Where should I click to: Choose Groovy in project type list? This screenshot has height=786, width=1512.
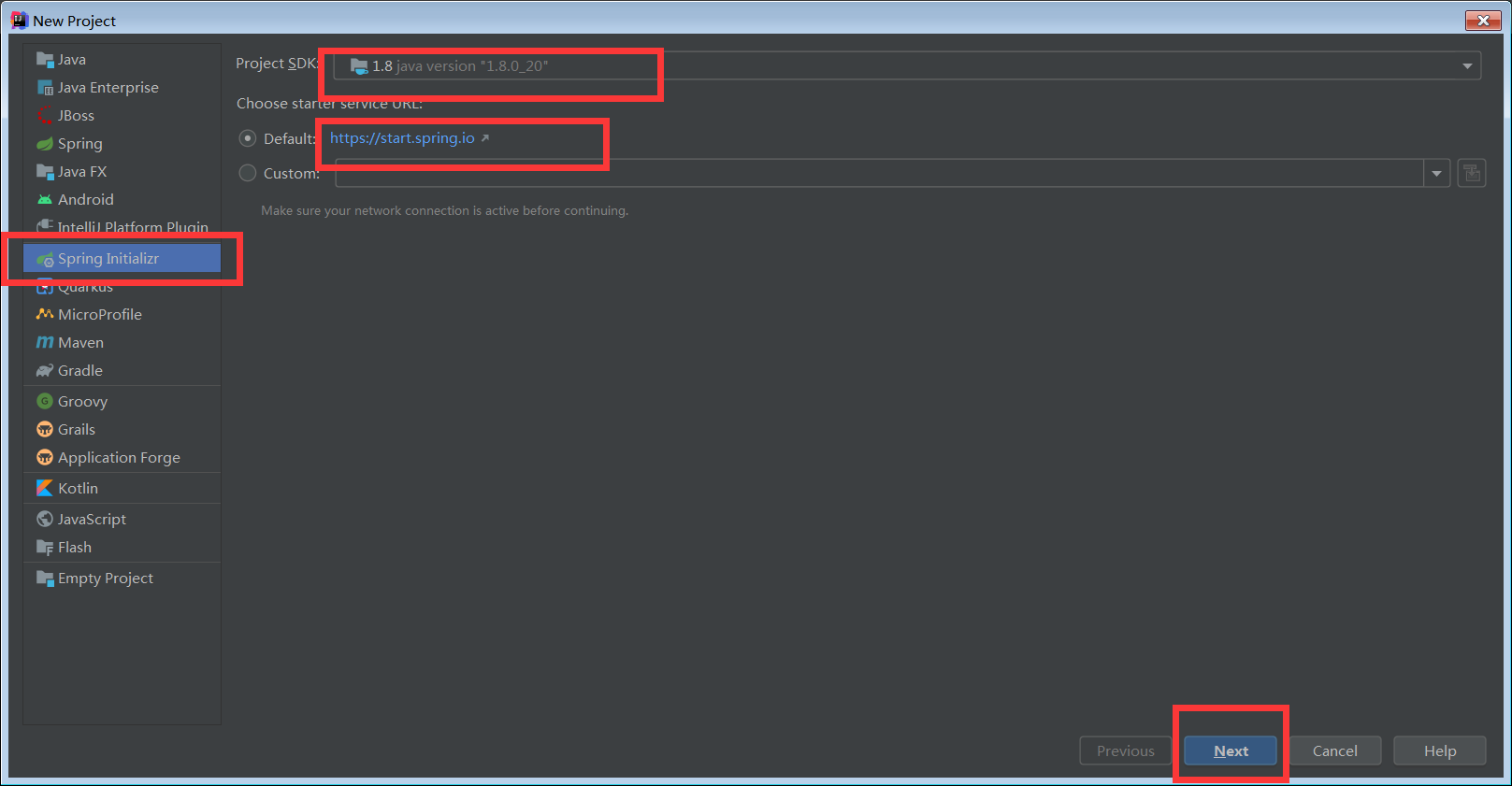coord(122,402)
